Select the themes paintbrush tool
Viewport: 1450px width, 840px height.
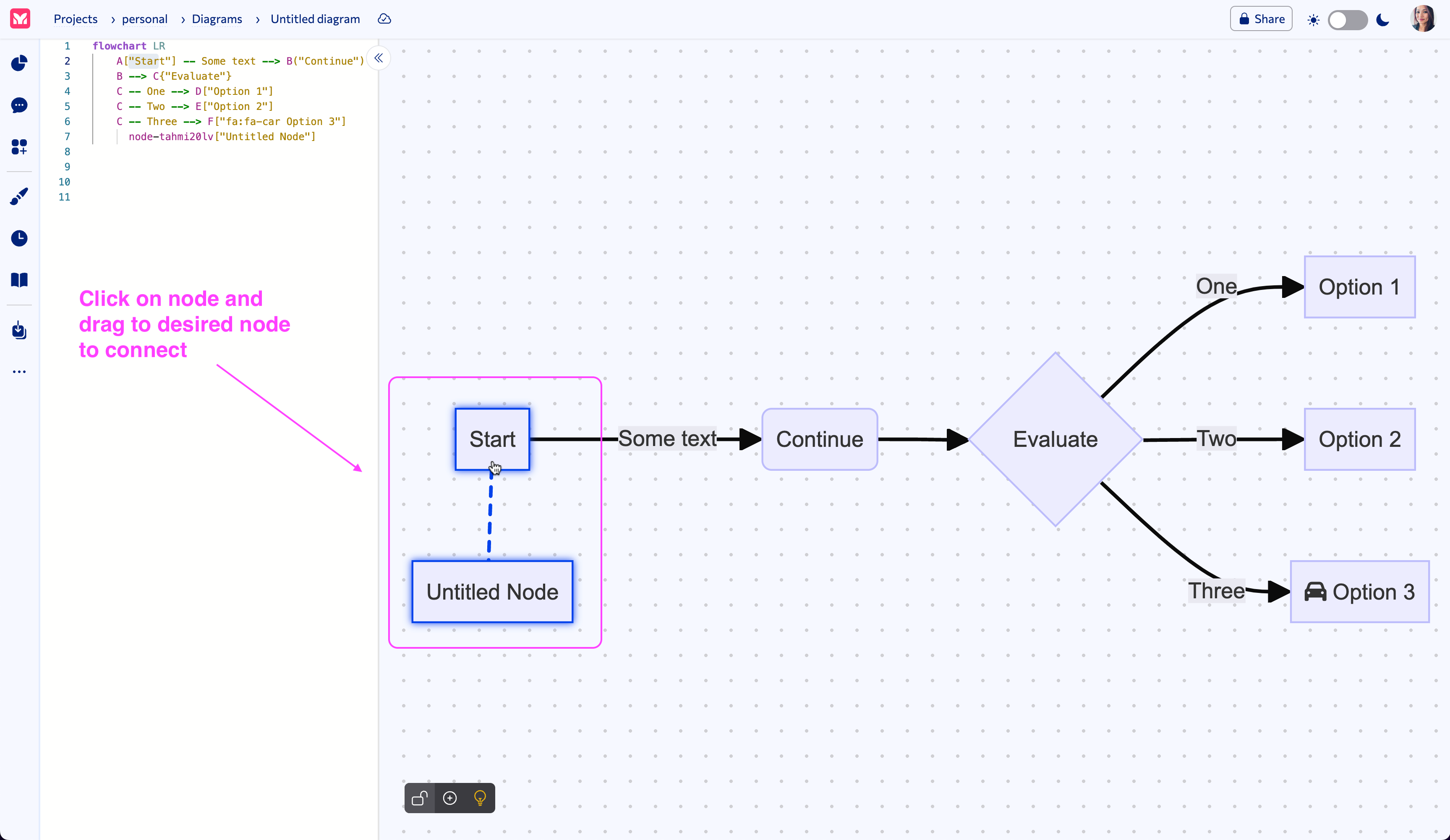click(19, 196)
